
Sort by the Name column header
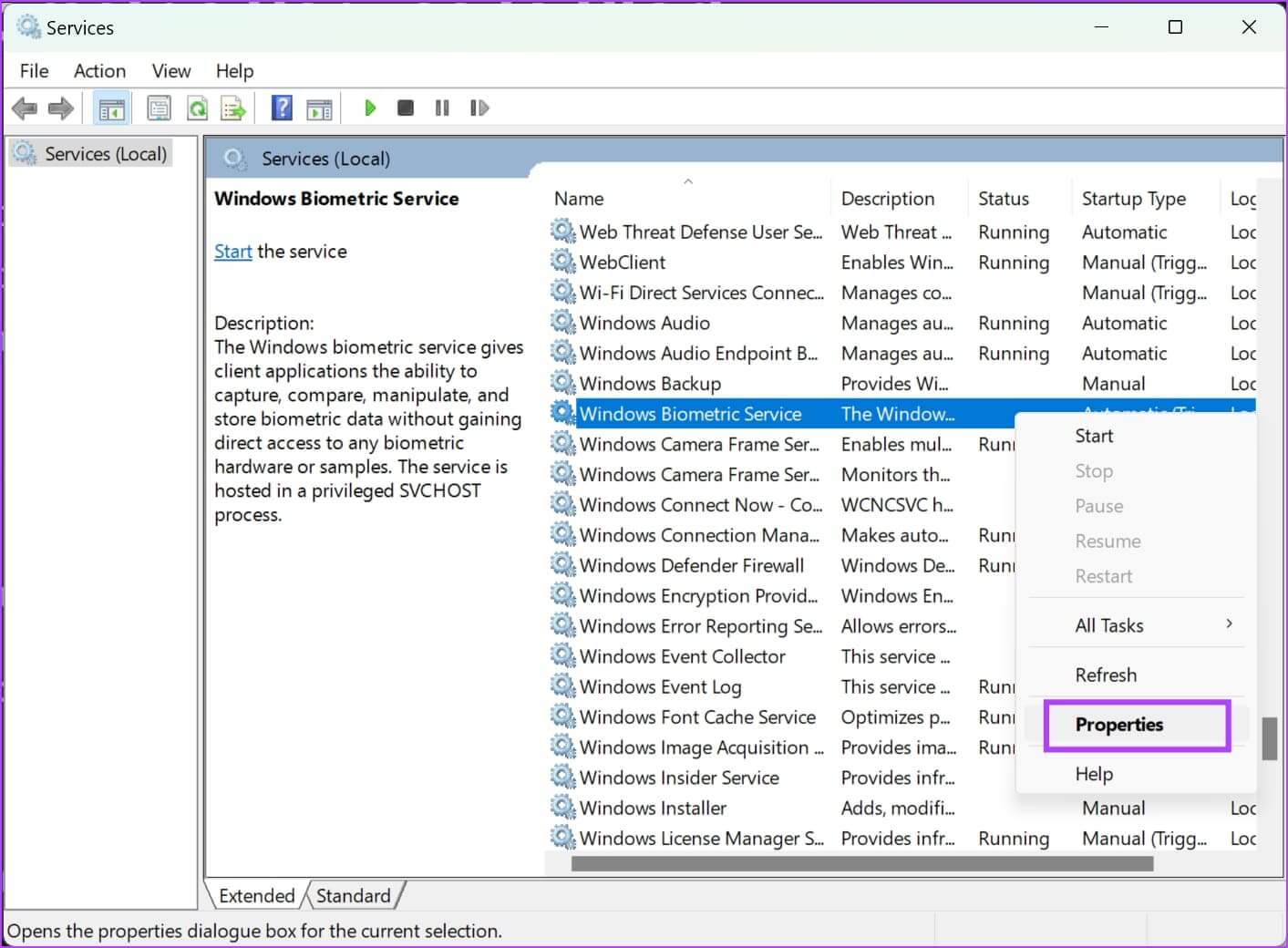pyautogui.click(x=688, y=198)
